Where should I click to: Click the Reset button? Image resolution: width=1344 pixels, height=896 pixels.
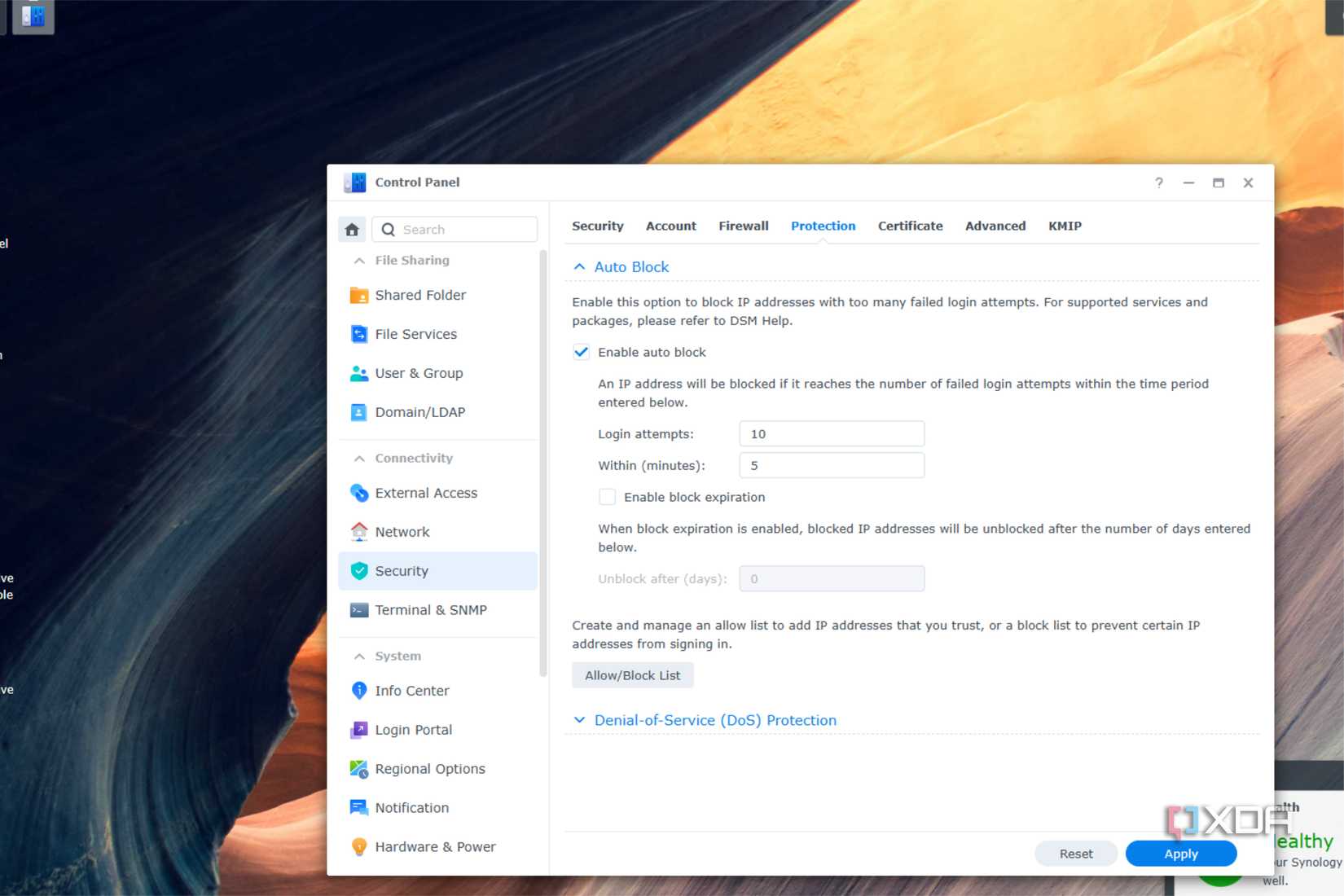(x=1075, y=854)
